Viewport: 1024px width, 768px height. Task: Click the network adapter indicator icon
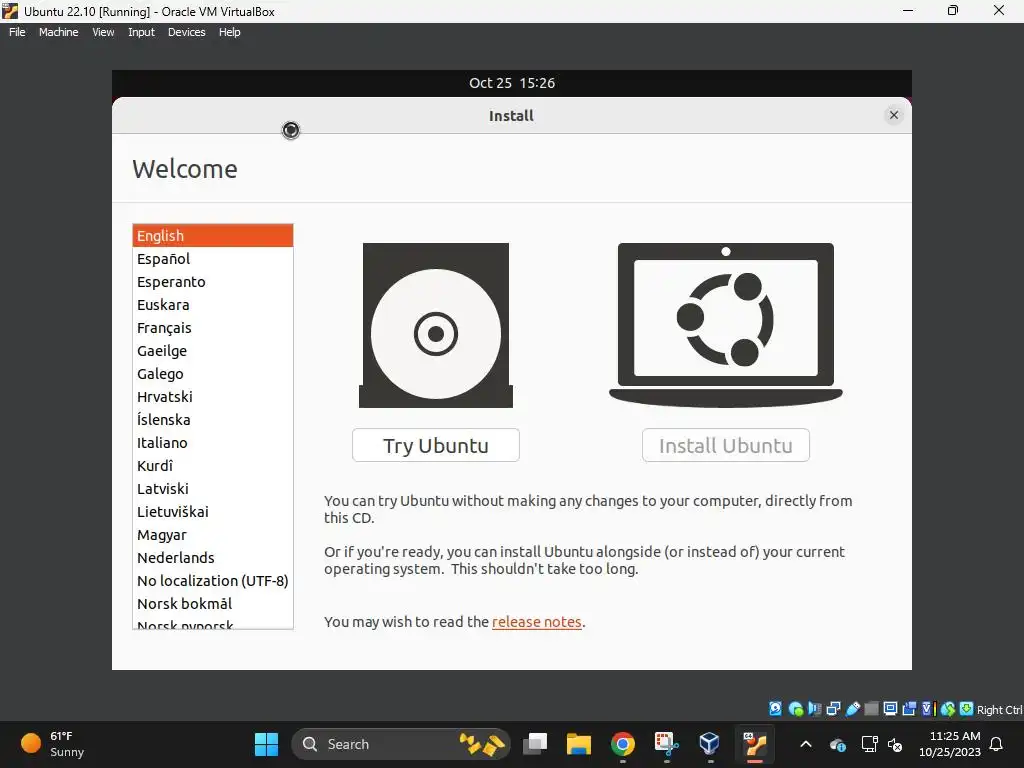point(833,709)
